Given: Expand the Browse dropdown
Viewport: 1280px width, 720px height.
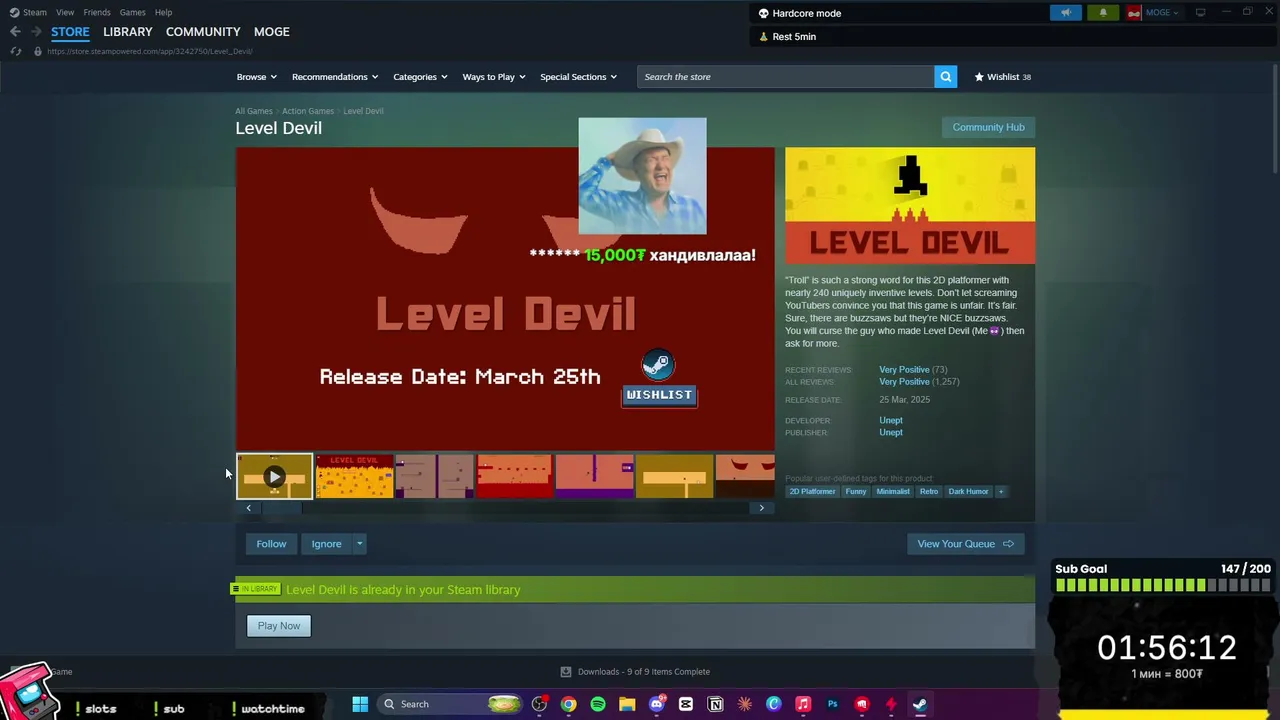Looking at the screenshot, I should [257, 77].
